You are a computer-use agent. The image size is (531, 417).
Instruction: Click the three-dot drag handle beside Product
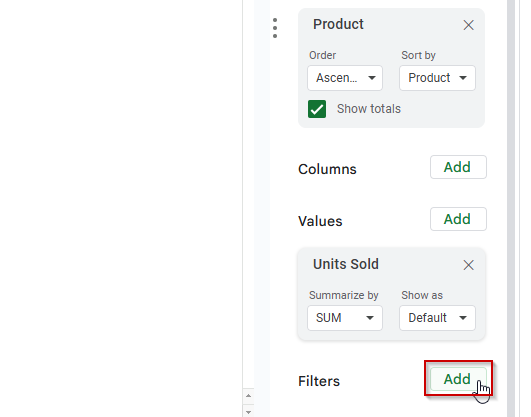275,28
